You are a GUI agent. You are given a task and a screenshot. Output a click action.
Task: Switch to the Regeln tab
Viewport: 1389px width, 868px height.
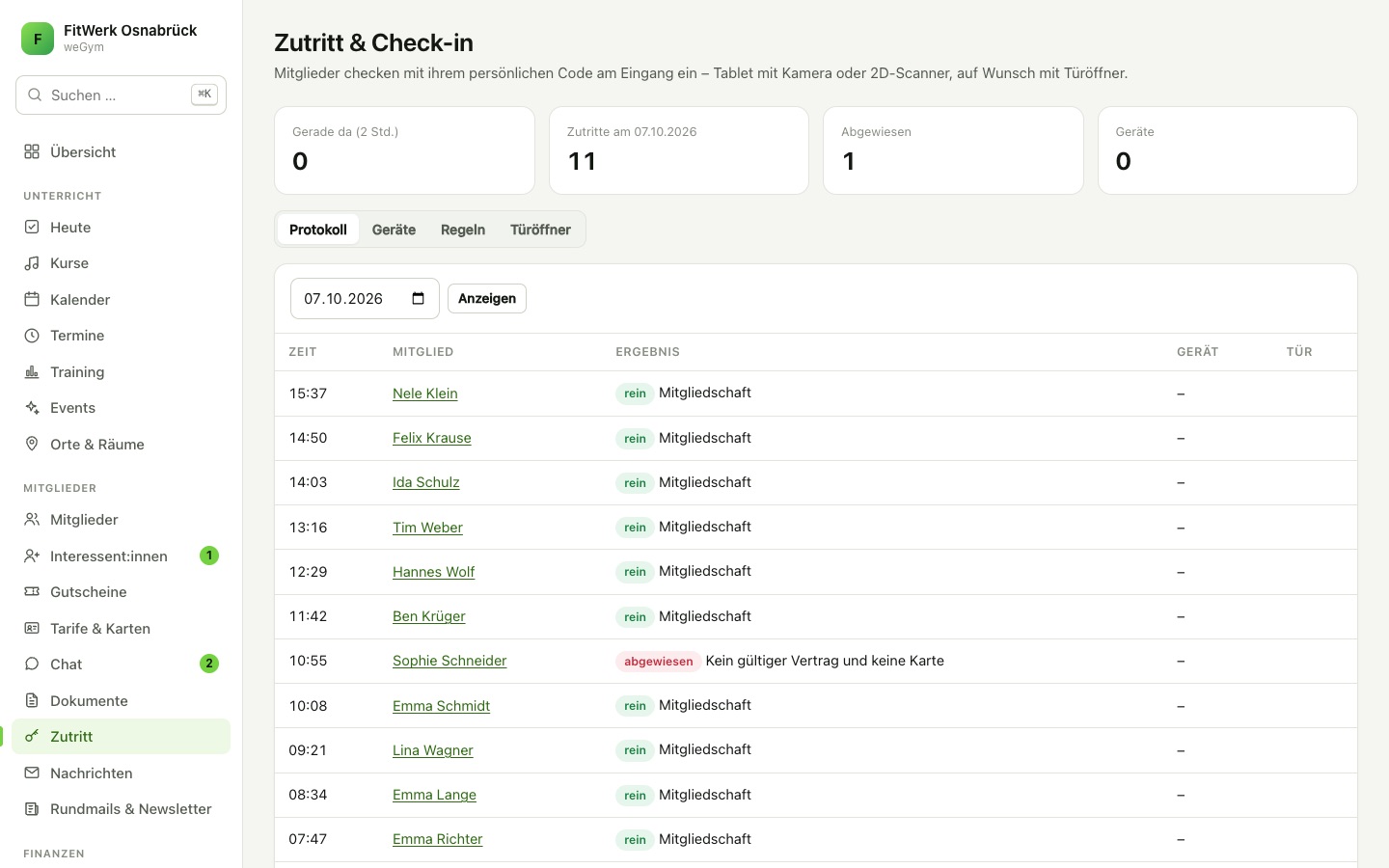pos(463,230)
